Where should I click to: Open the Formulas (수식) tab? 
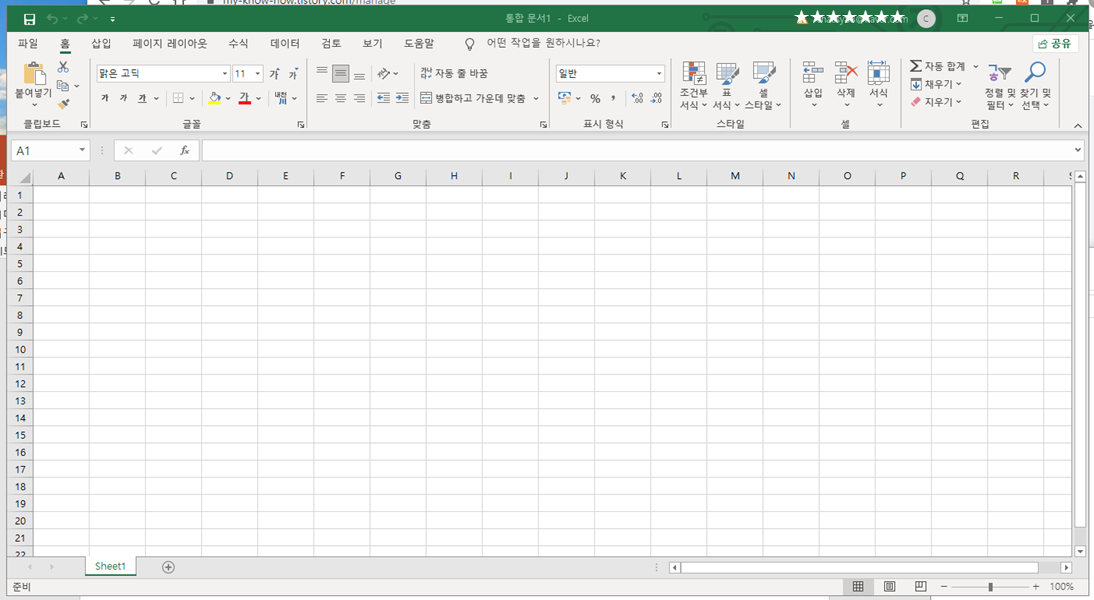(x=238, y=43)
